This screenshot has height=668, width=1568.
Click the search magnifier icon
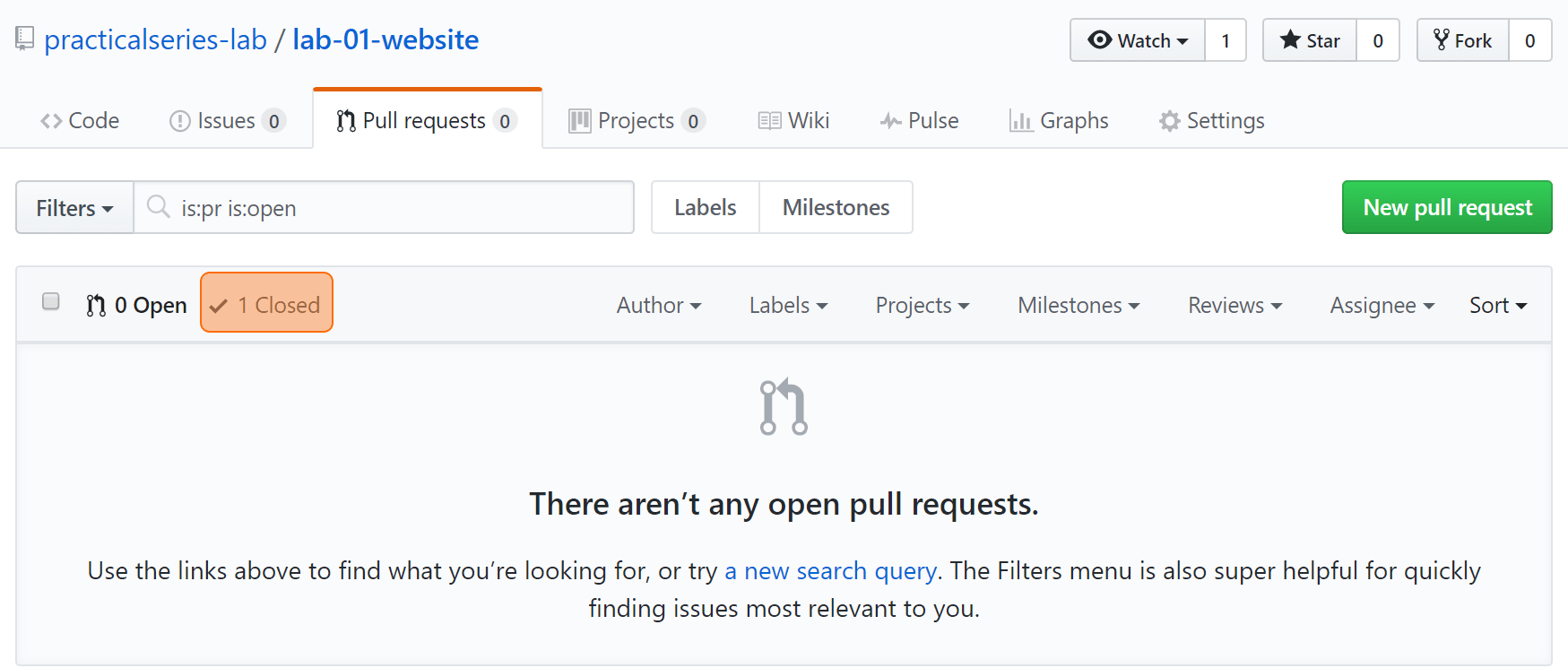click(x=159, y=207)
